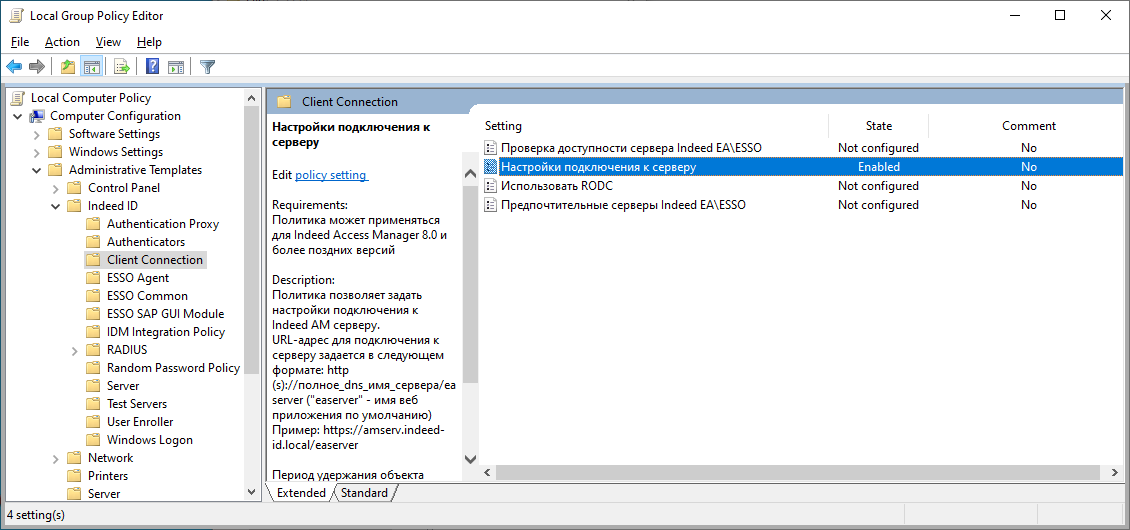1130x530 pixels.
Task: Select the 'Использовать RODC' policy setting
Action: coord(556,186)
